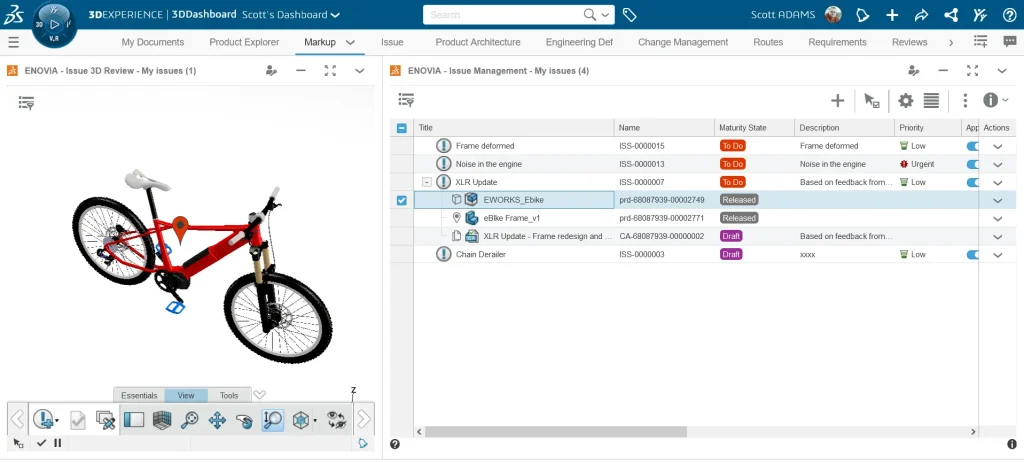The image size is (1024, 462).
Task: Open the 6WTags tag icon
Action: 630,15
